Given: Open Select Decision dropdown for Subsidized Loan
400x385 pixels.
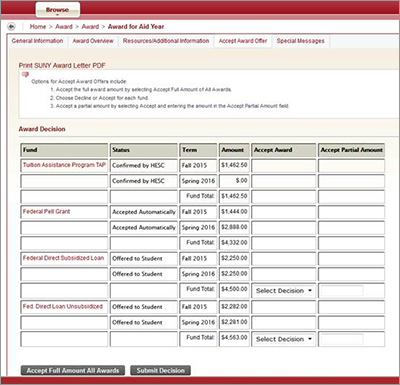Looking at the screenshot, I should (284, 291).
